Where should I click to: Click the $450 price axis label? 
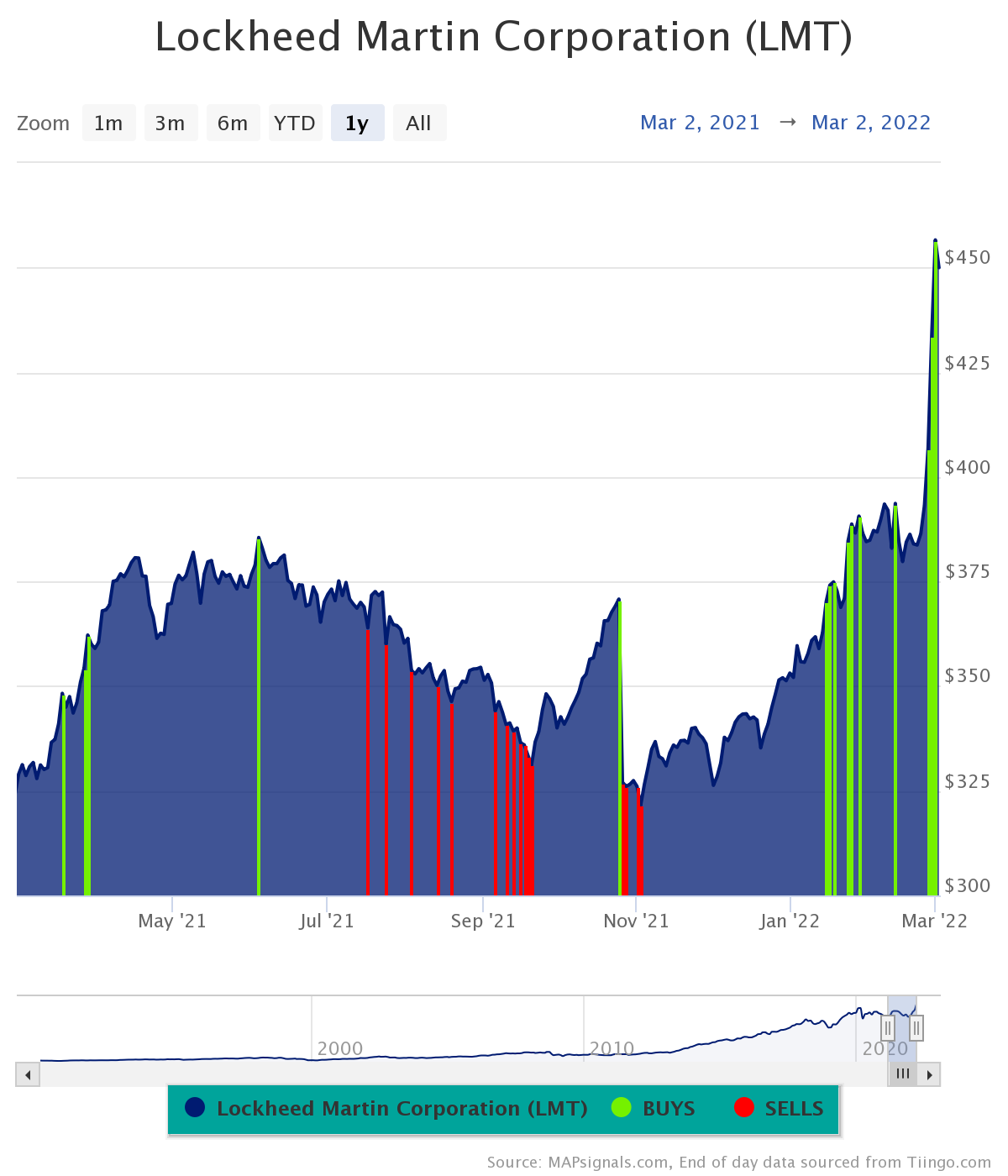coord(968,257)
